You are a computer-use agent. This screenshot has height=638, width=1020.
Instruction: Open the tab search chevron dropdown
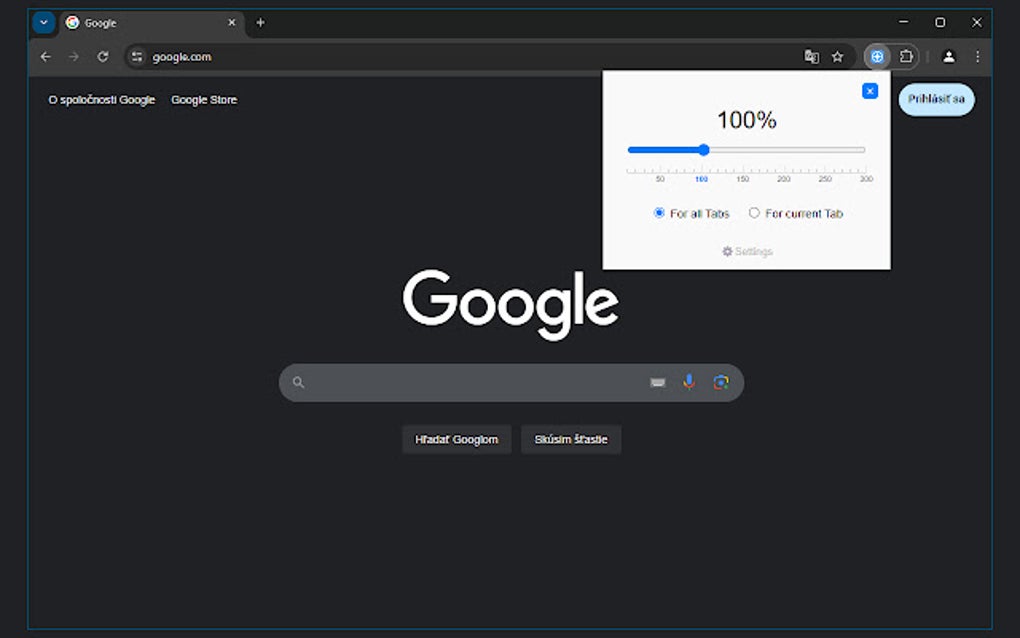[x=42, y=21]
